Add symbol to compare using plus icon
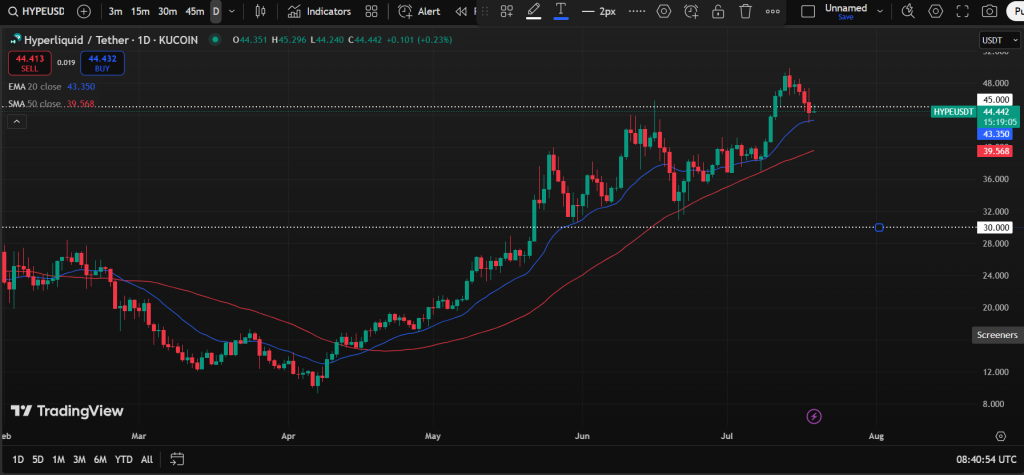 pos(84,11)
